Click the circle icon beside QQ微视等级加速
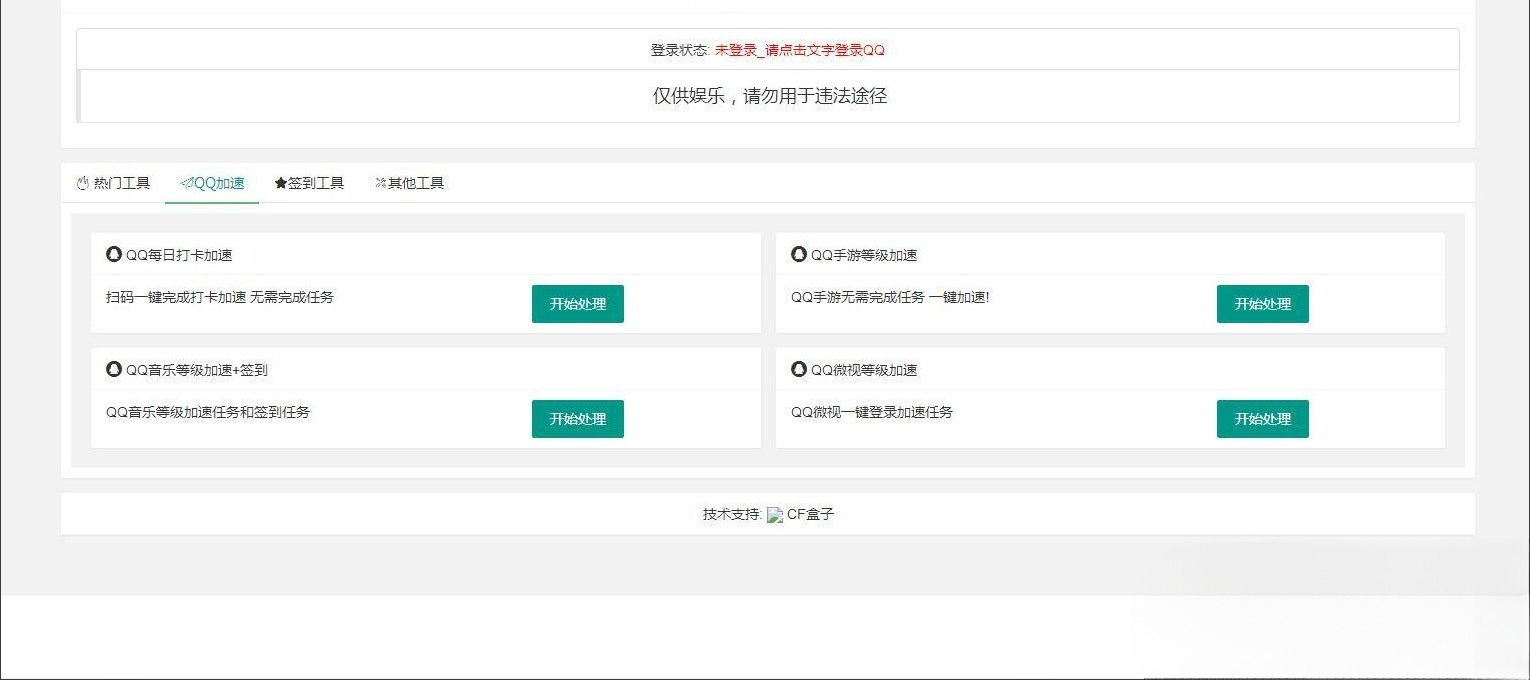This screenshot has height=680, width=1530. [x=798, y=369]
